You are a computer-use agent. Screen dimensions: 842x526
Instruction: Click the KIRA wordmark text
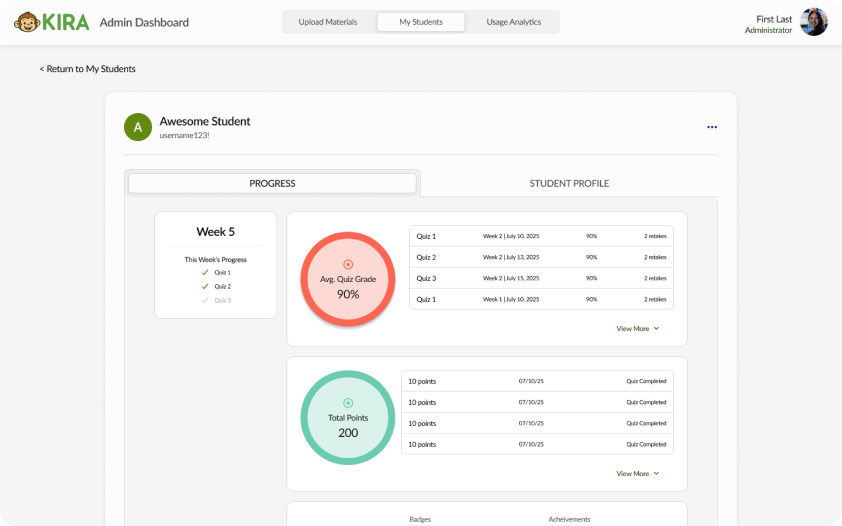point(66,22)
